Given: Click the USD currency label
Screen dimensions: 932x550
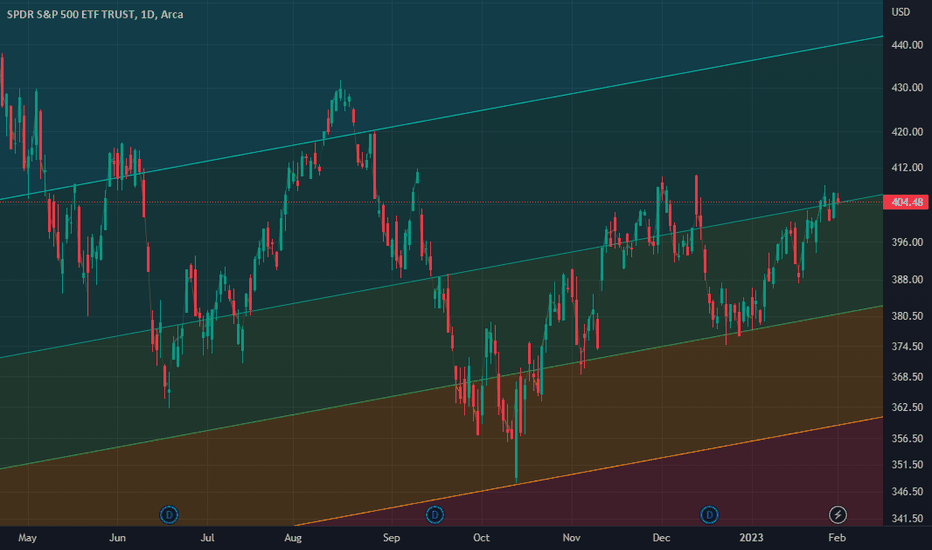Looking at the screenshot, I should point(900,12).
